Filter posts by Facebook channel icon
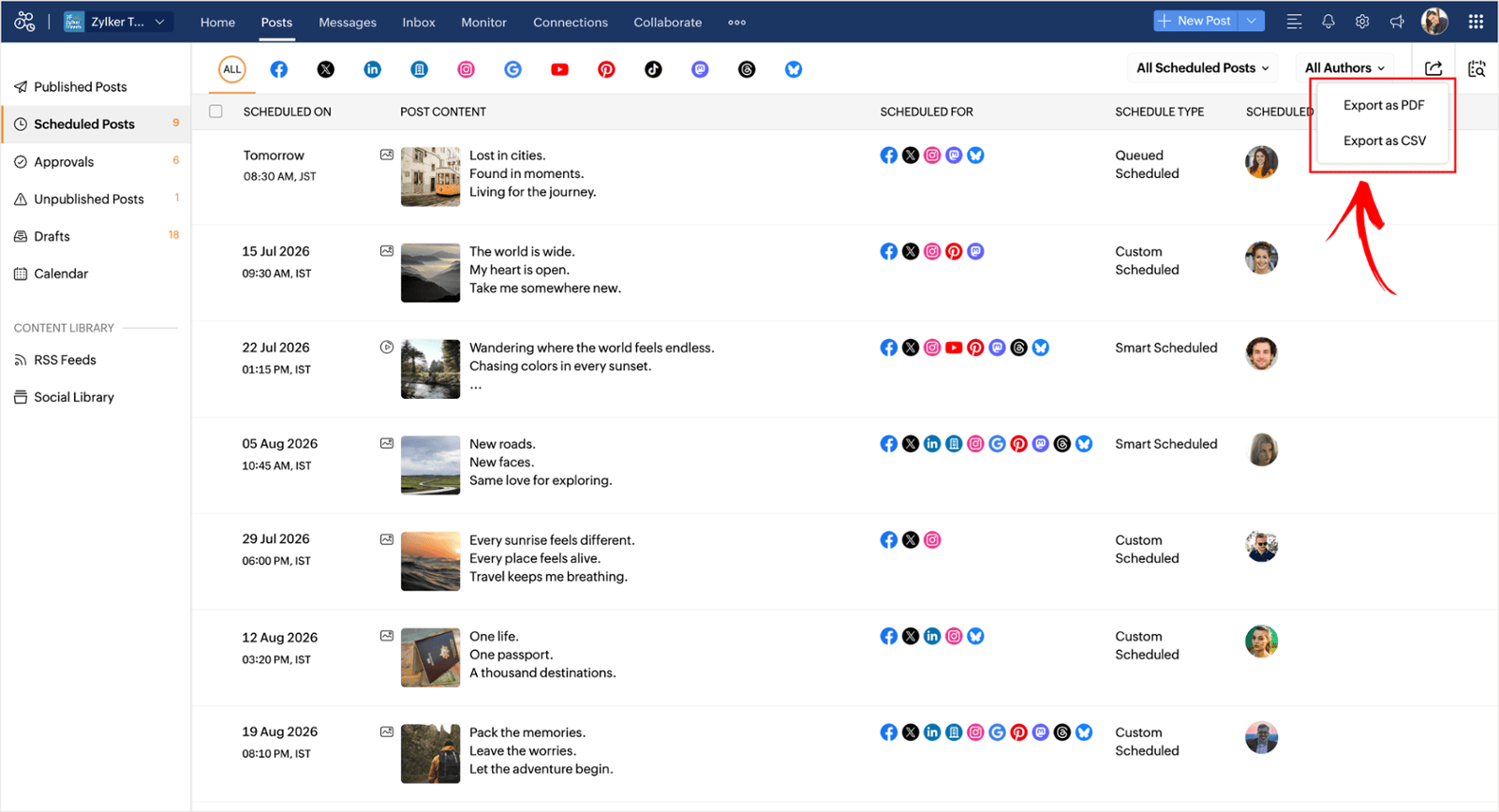This screenshot has height=812, width=1499. click(x=279, y=69)
